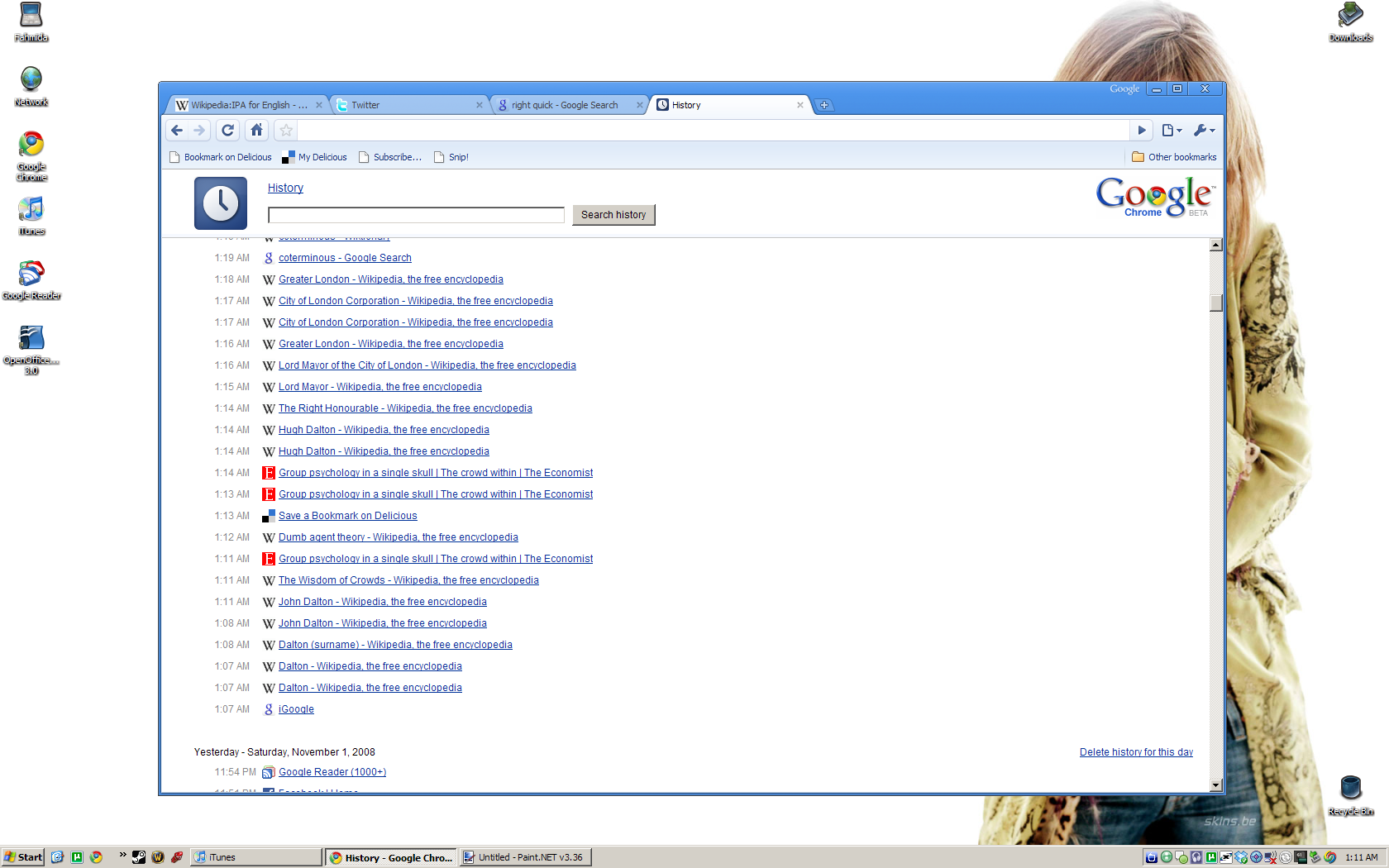
Task: Open The Right Honourable Wikipedia entry
Action: tap(405, 408)
